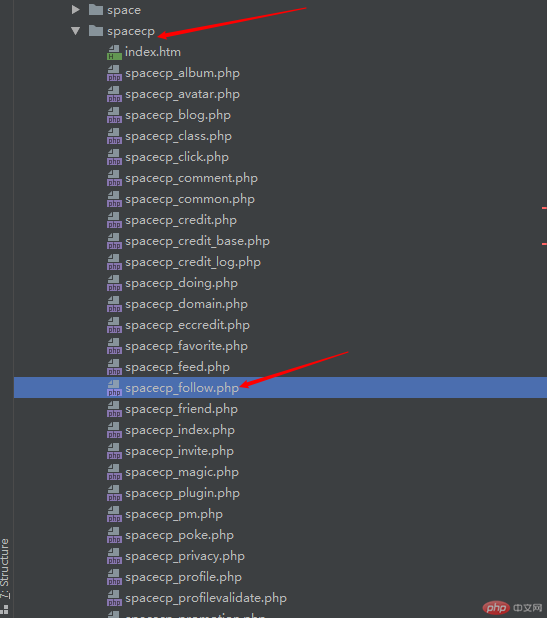Expand the space folder arrow

75,10
